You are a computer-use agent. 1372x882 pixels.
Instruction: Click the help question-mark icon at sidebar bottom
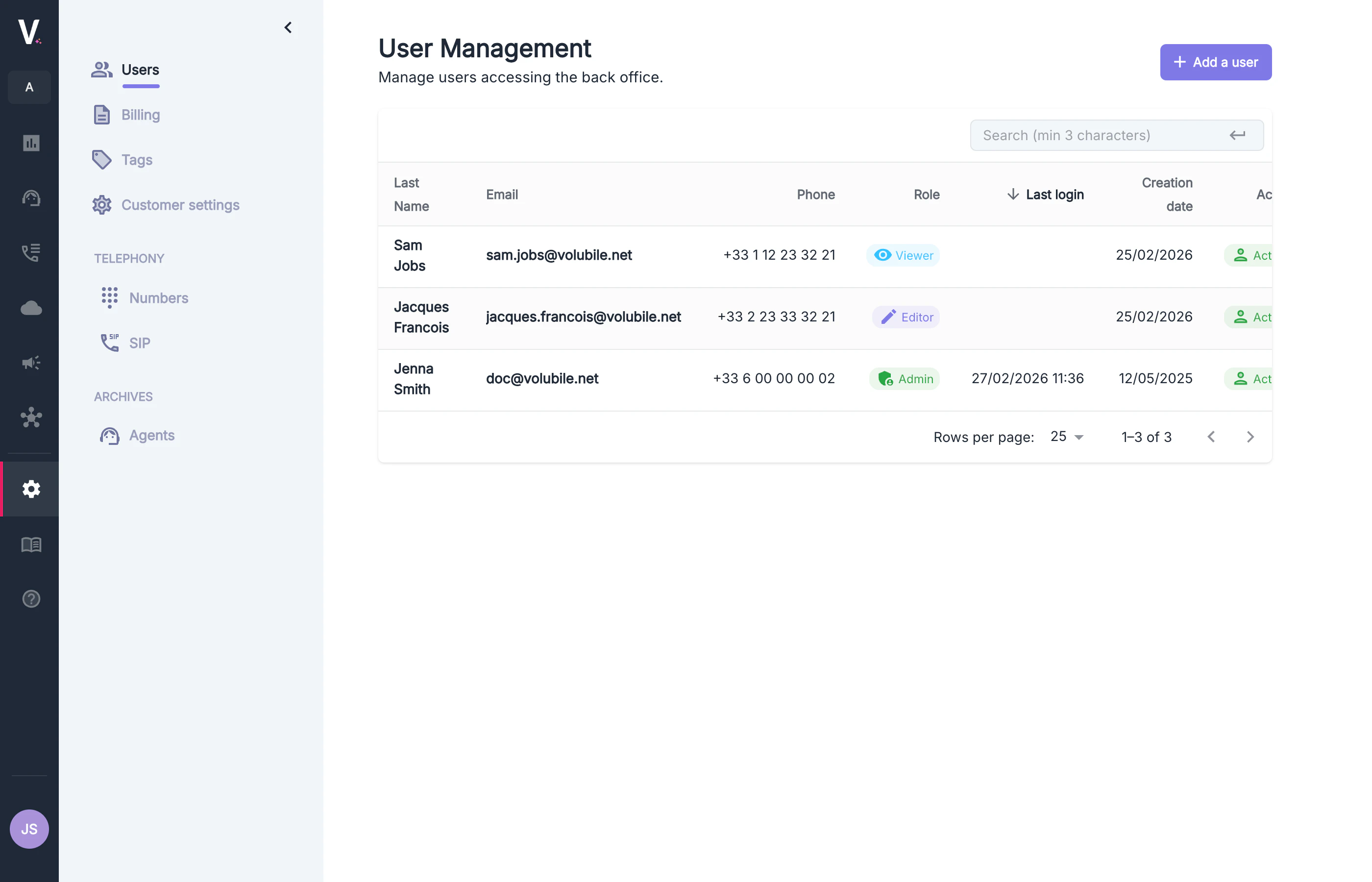(29, 598)
